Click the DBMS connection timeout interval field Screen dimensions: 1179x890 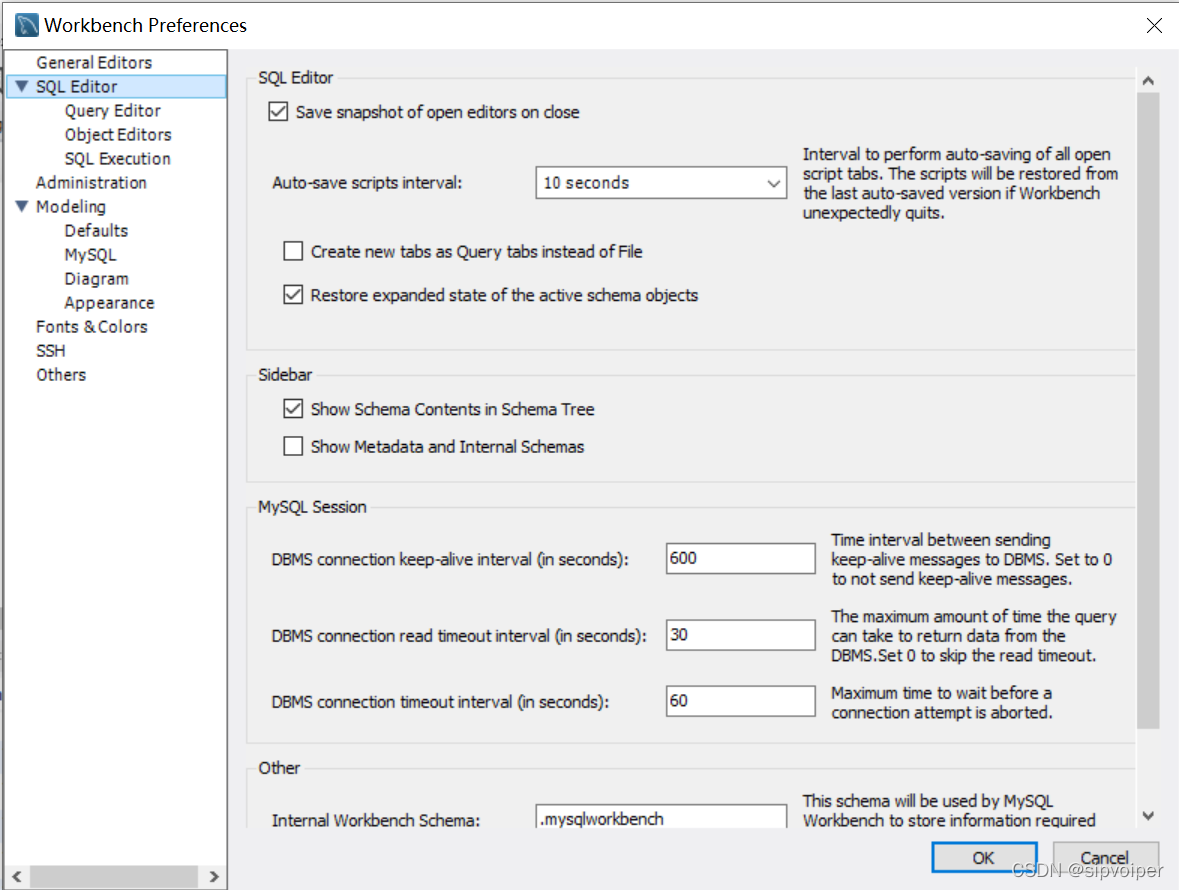click(x=741, y=701)
